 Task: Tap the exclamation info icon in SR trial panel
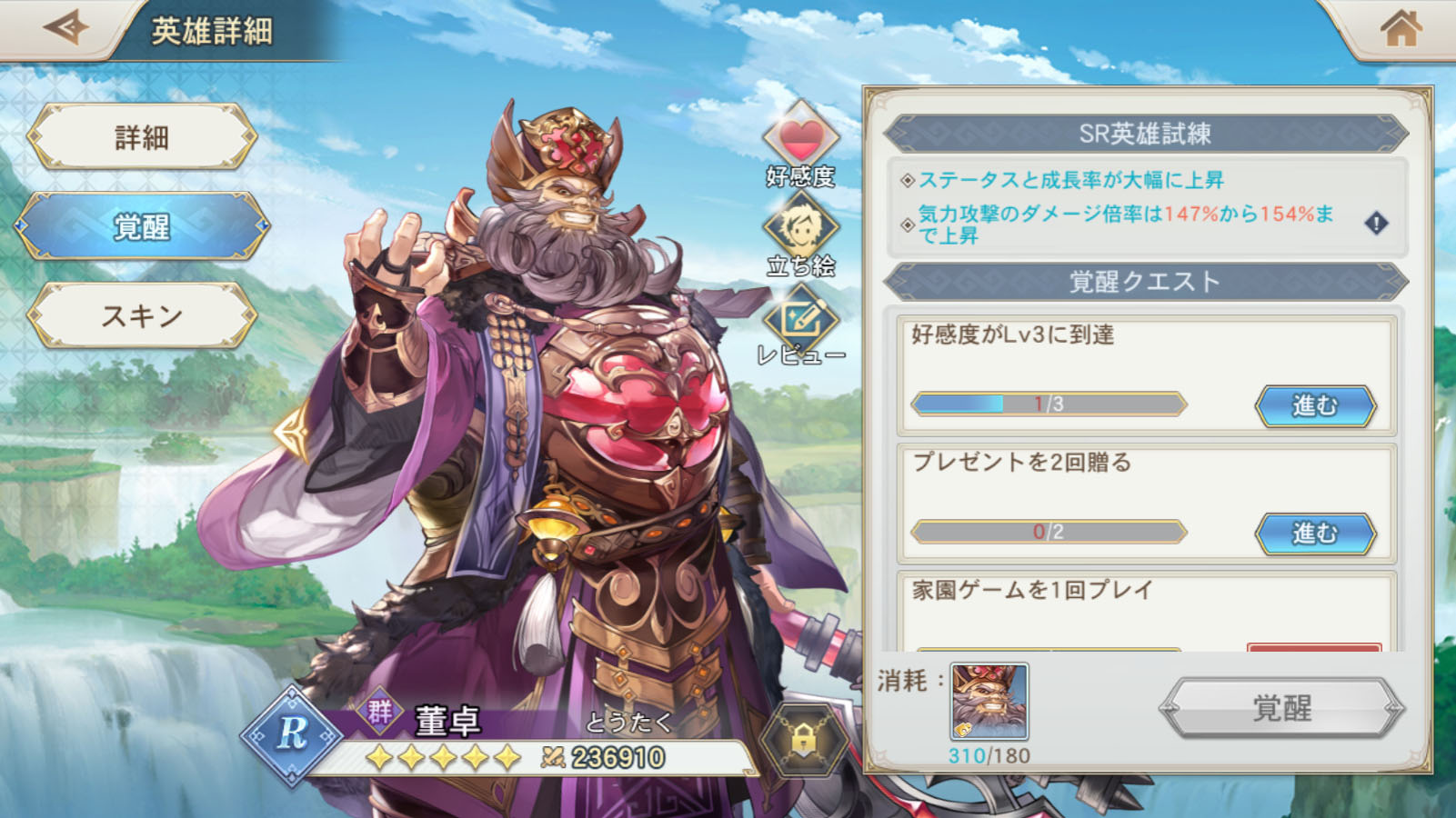click(x=1376, y=223)
